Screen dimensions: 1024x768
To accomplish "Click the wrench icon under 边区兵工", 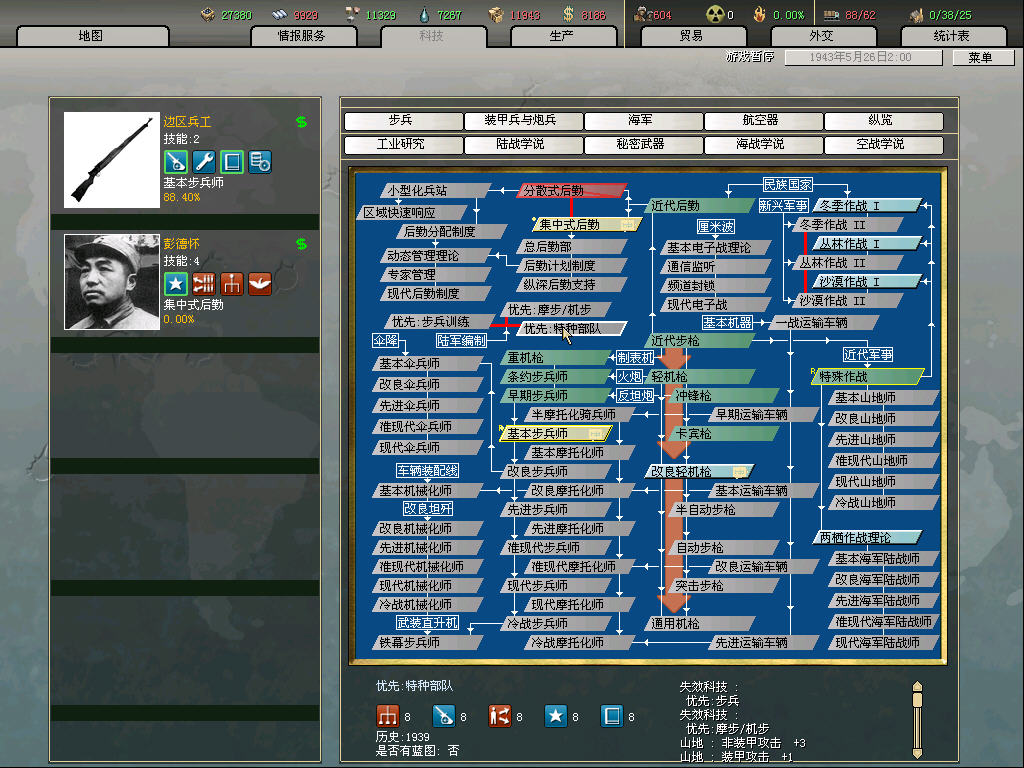I will (204, 161).
